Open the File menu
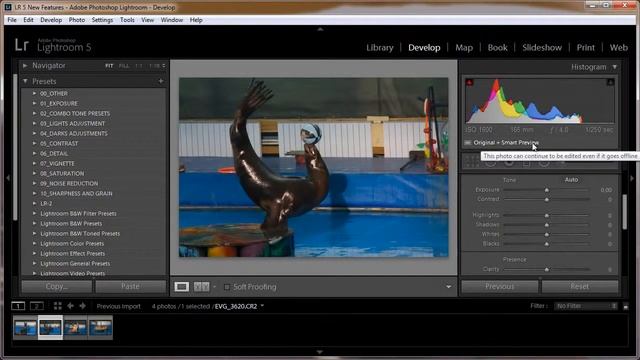 [x=12, y=20]
